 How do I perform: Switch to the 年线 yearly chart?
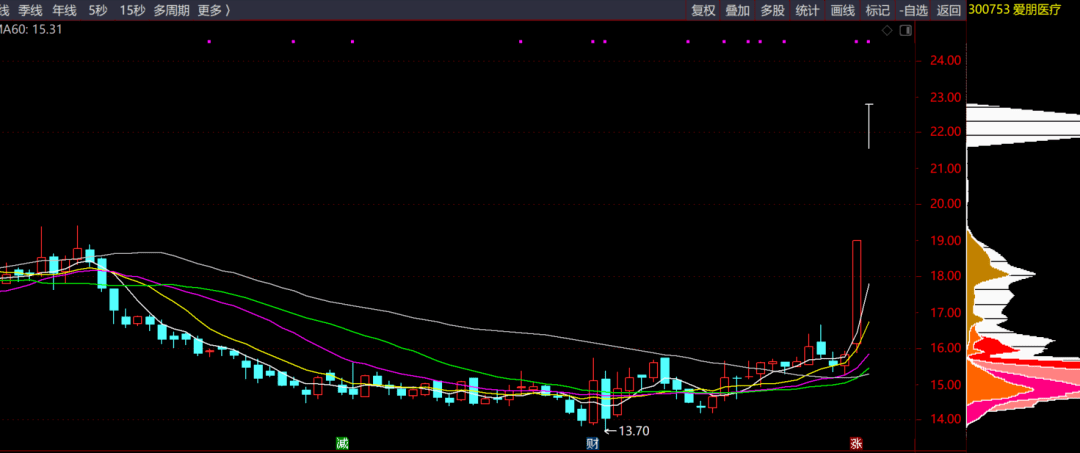click(64, 10)
